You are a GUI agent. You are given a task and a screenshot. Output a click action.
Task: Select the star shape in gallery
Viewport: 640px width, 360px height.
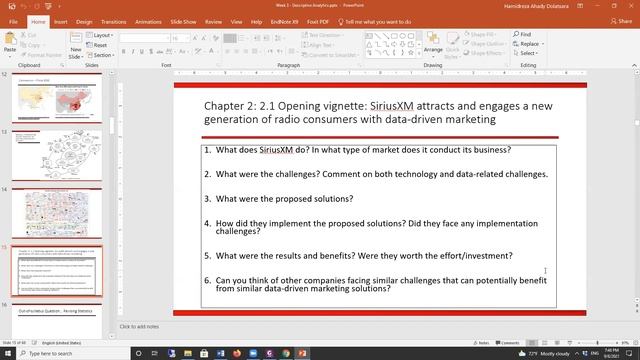click(x=411, y=53)
